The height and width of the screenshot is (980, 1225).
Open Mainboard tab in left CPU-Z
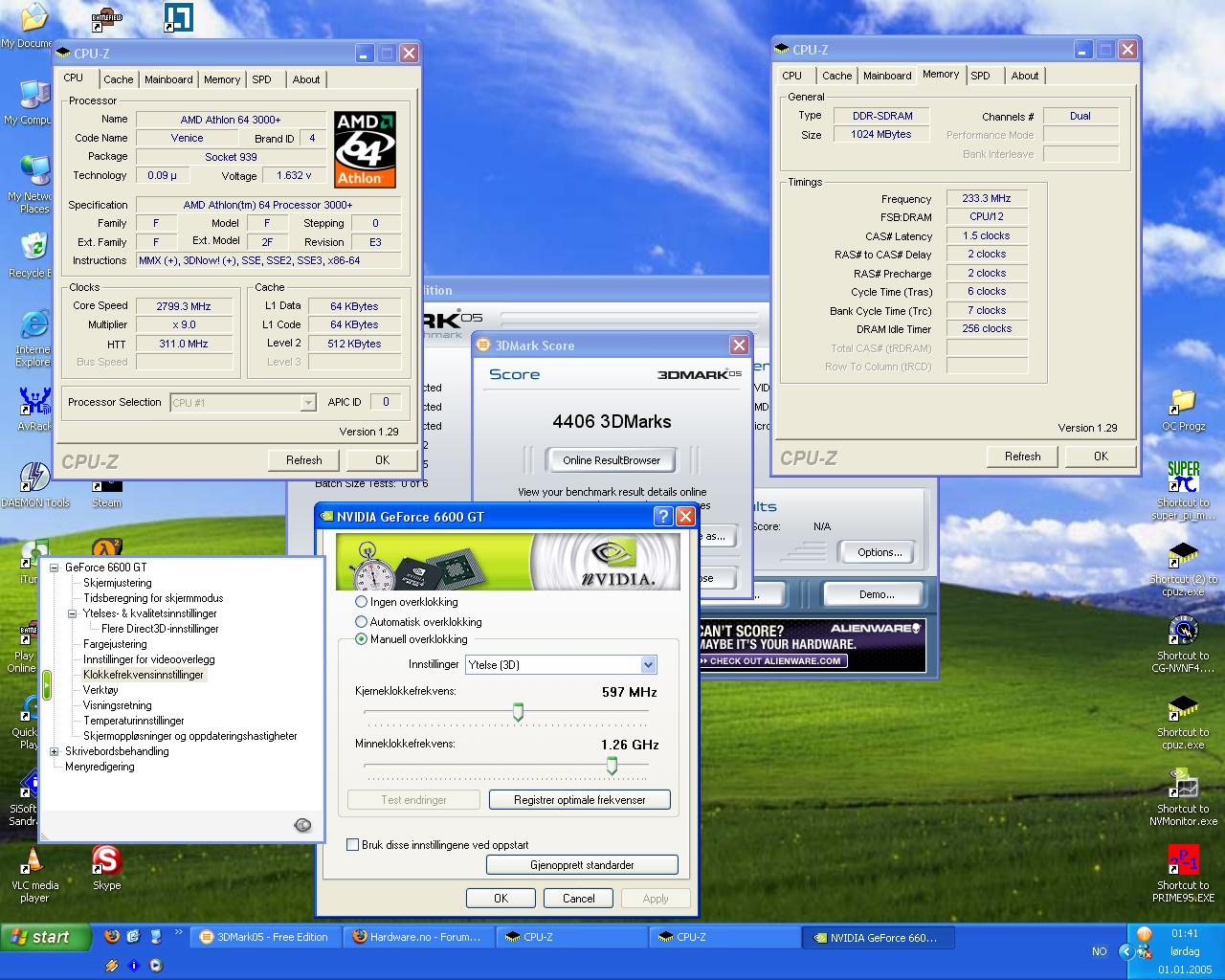(168, 79)
